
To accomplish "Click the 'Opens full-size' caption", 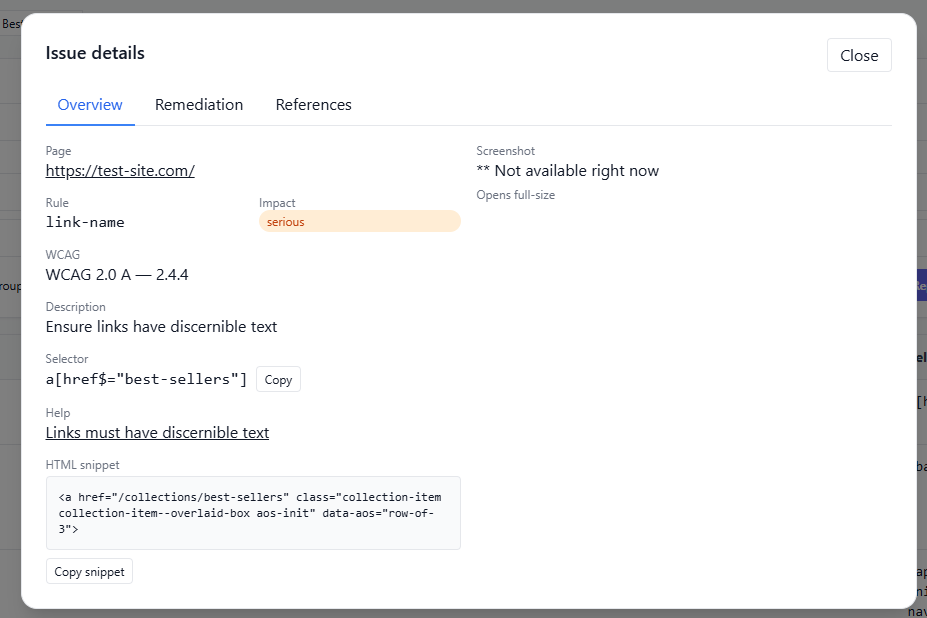I will point(515,195).
